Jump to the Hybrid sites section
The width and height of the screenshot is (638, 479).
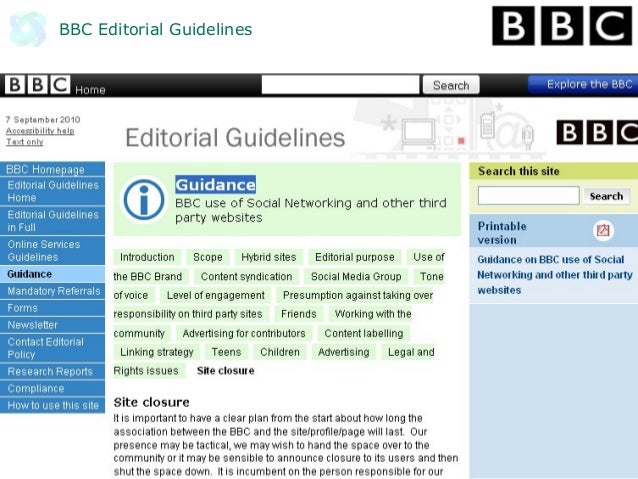tap(269, 257)
